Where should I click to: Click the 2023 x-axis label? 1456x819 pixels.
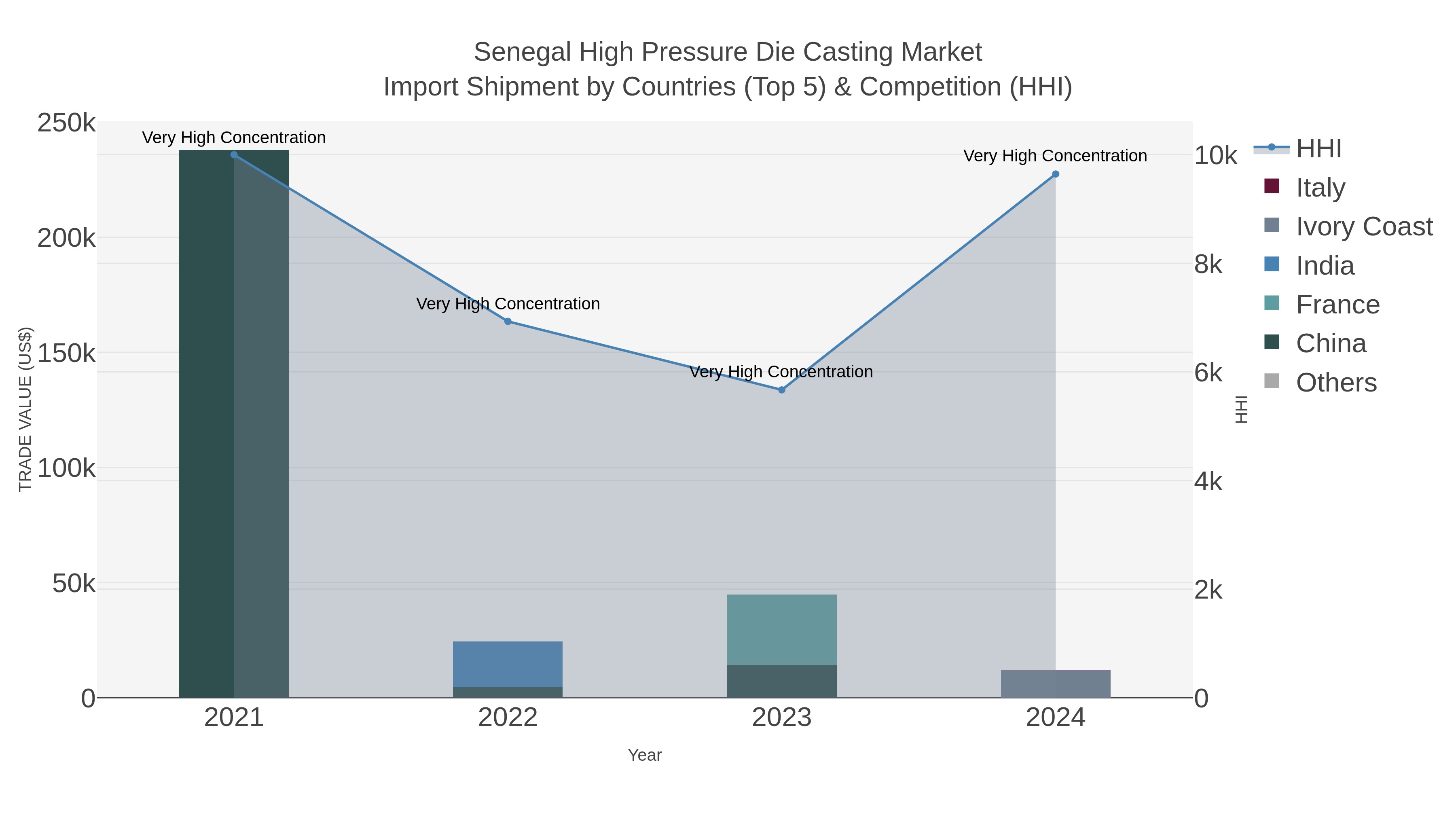click(x=782, y=718)
